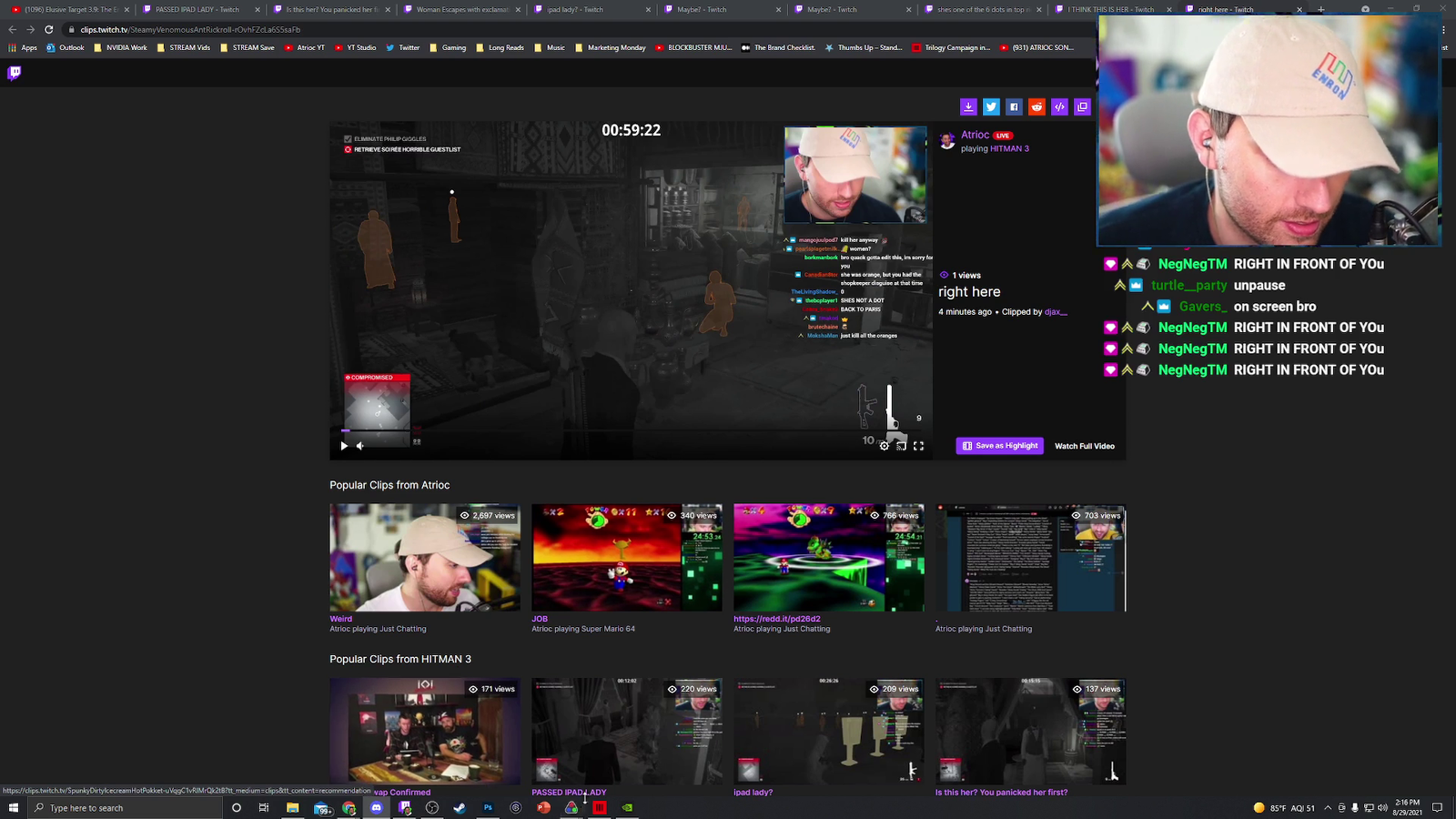Download the clip using the download icon

pos(968,106)
